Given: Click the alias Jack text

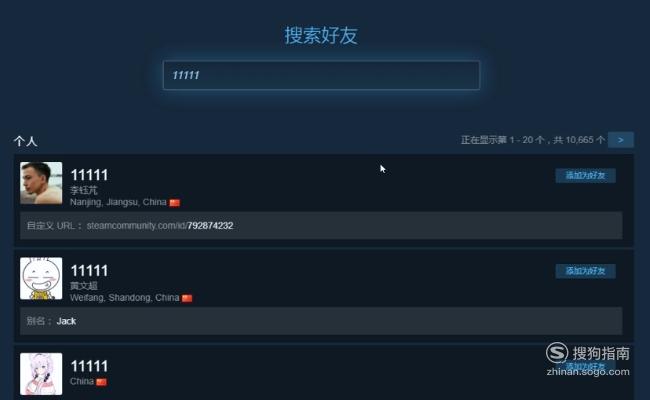Looking at the screenshot, I should point(66,321).
